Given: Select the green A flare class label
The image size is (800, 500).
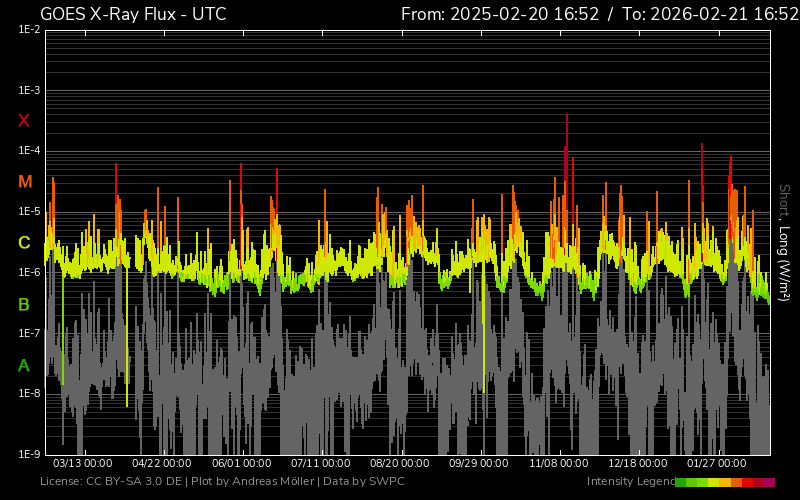Looking at the screenshot, I should click(24, 366).
